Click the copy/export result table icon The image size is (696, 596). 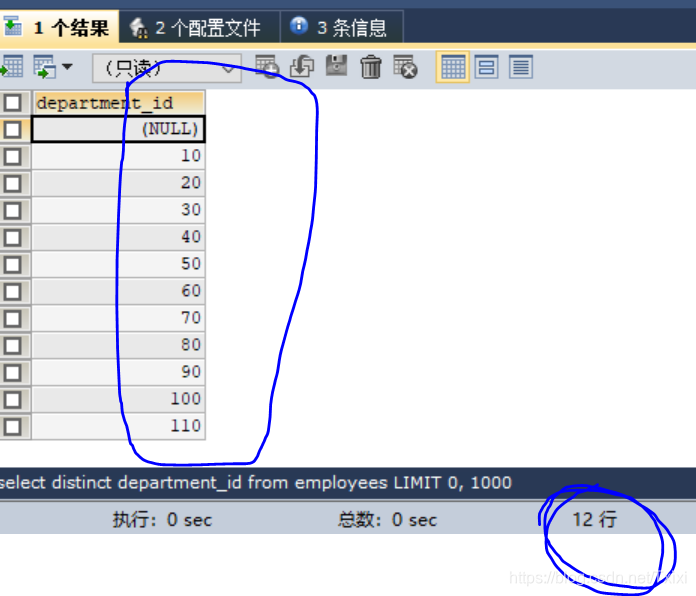[x=45, y=67]
